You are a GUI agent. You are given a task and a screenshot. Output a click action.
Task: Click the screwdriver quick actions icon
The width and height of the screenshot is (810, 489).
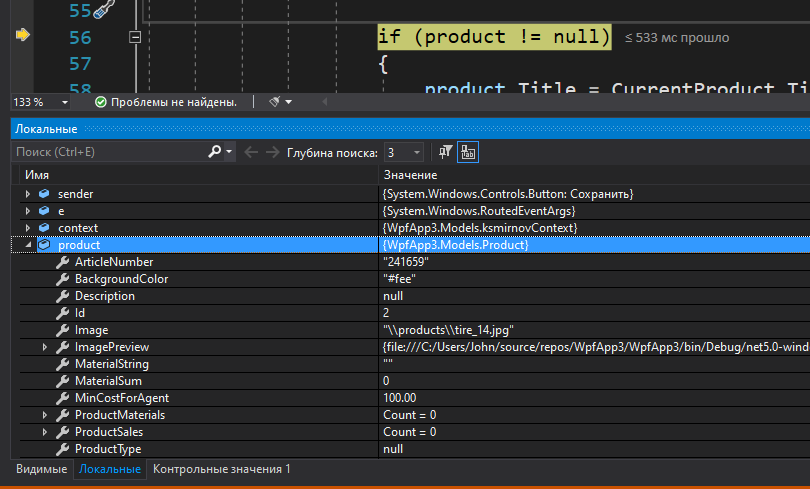pos(105,10)
